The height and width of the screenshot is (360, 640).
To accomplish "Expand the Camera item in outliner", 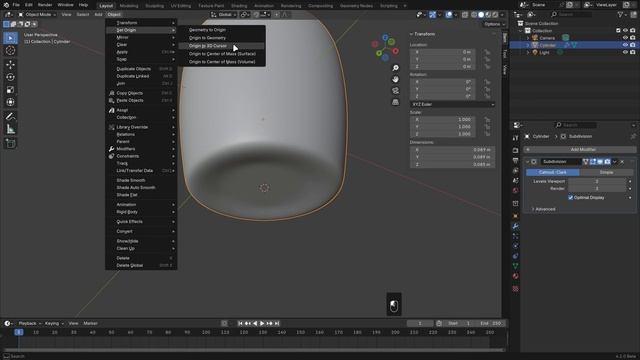I will pyautogui.click(x=528, y=38).
